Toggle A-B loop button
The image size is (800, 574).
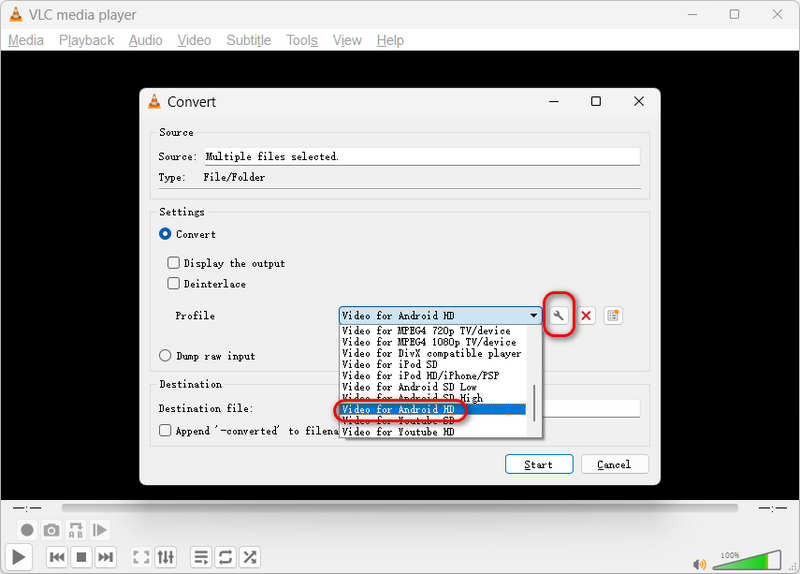pos(76,530)
